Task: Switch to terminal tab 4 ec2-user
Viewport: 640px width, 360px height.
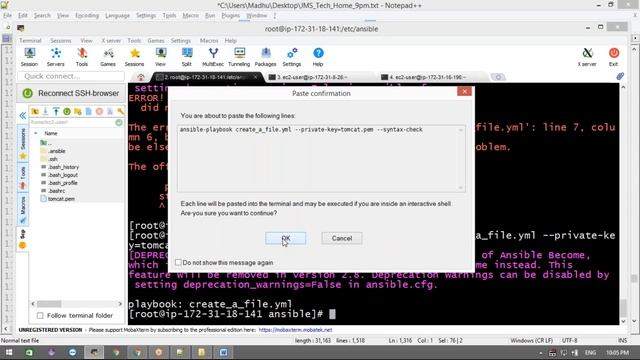Action: pos(424,77)
